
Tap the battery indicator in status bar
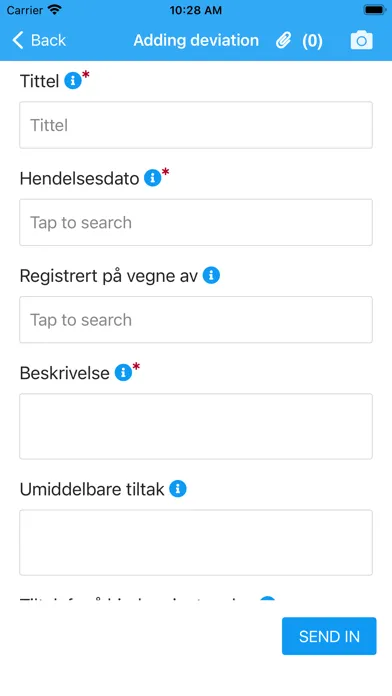(x=375, y=10)
